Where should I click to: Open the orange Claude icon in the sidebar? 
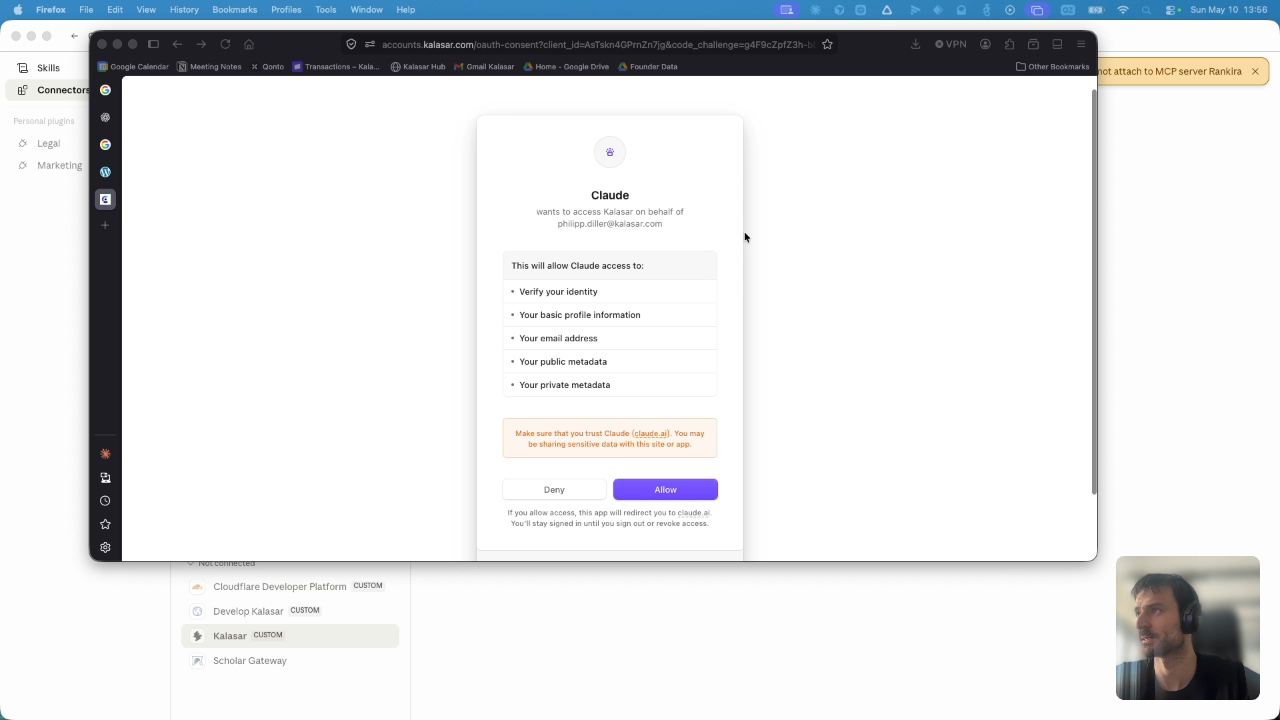pos(105,454)
